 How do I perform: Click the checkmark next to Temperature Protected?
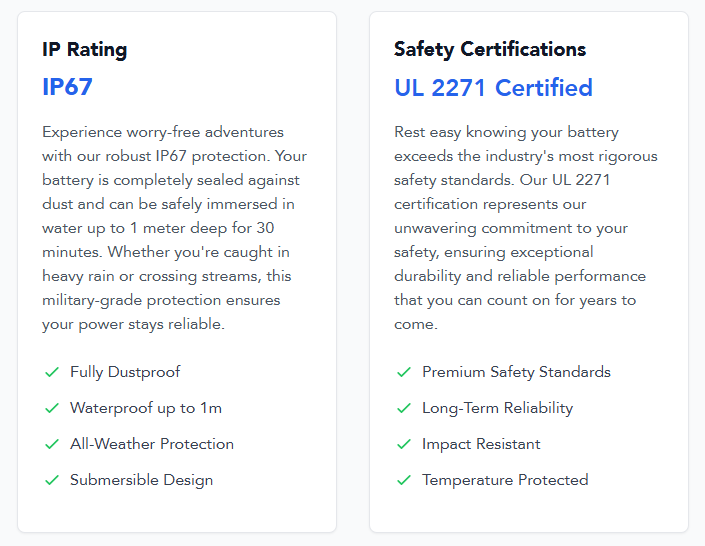pos(404,480)
